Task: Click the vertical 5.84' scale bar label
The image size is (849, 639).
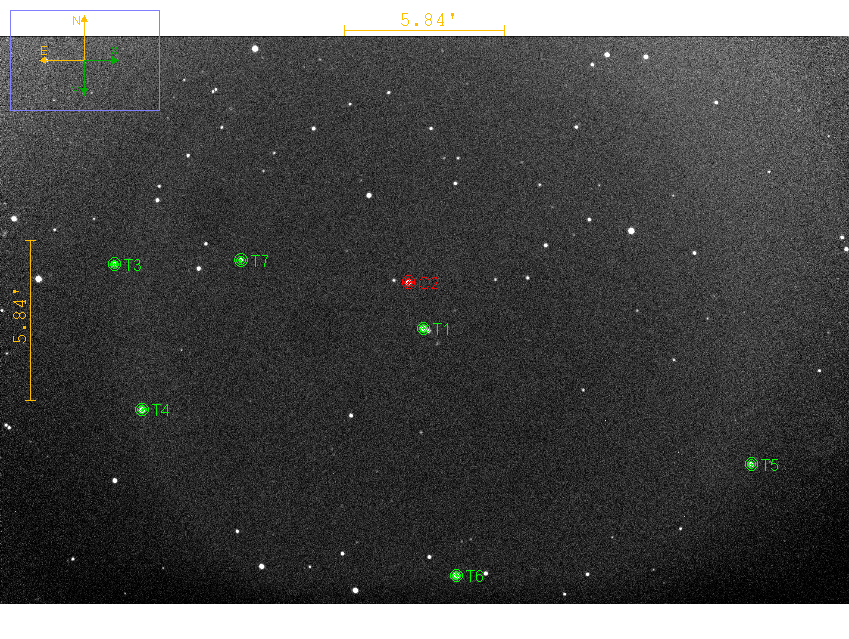Action: coord(19,320)
